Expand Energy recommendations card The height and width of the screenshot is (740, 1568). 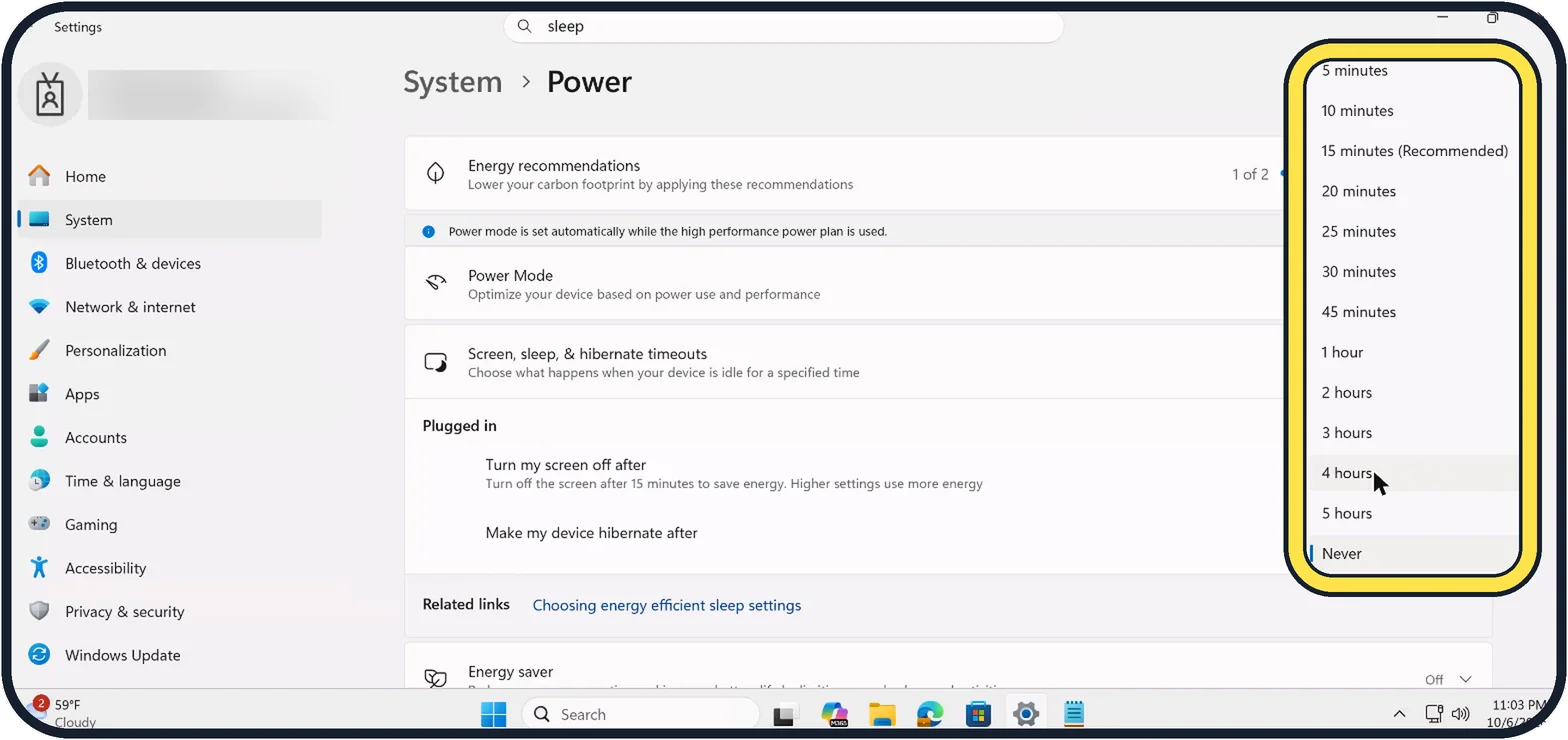(845, 174)
